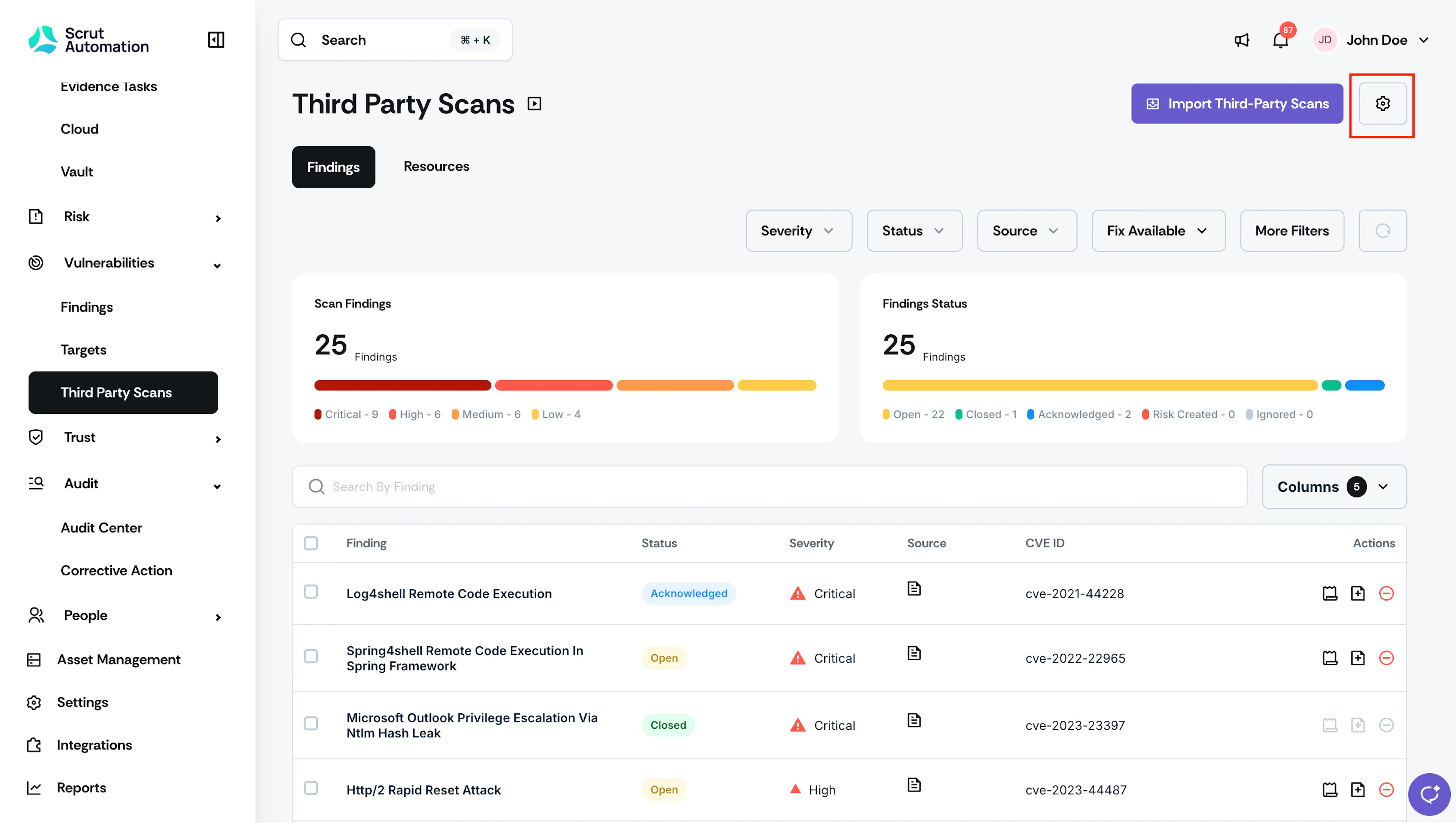
Task: Click plus-document action icon on Http/2 Rapid Reset row
Action: coord(1358,789)
